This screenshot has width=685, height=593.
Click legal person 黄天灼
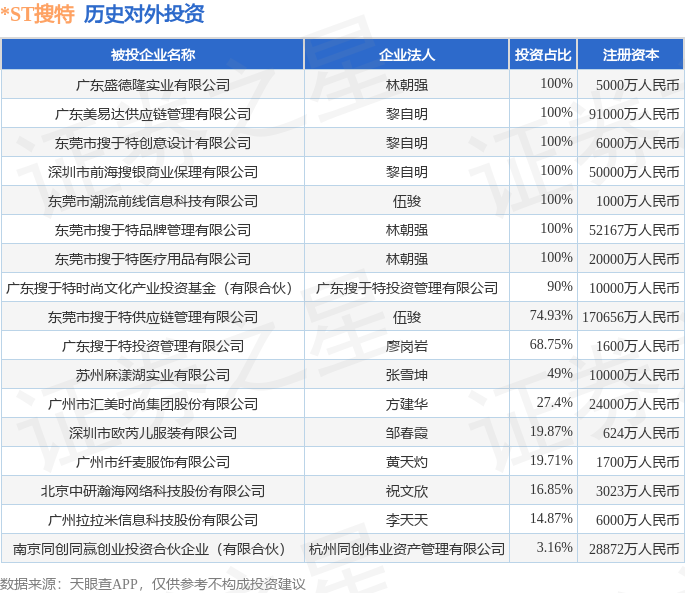coord(407,462)
